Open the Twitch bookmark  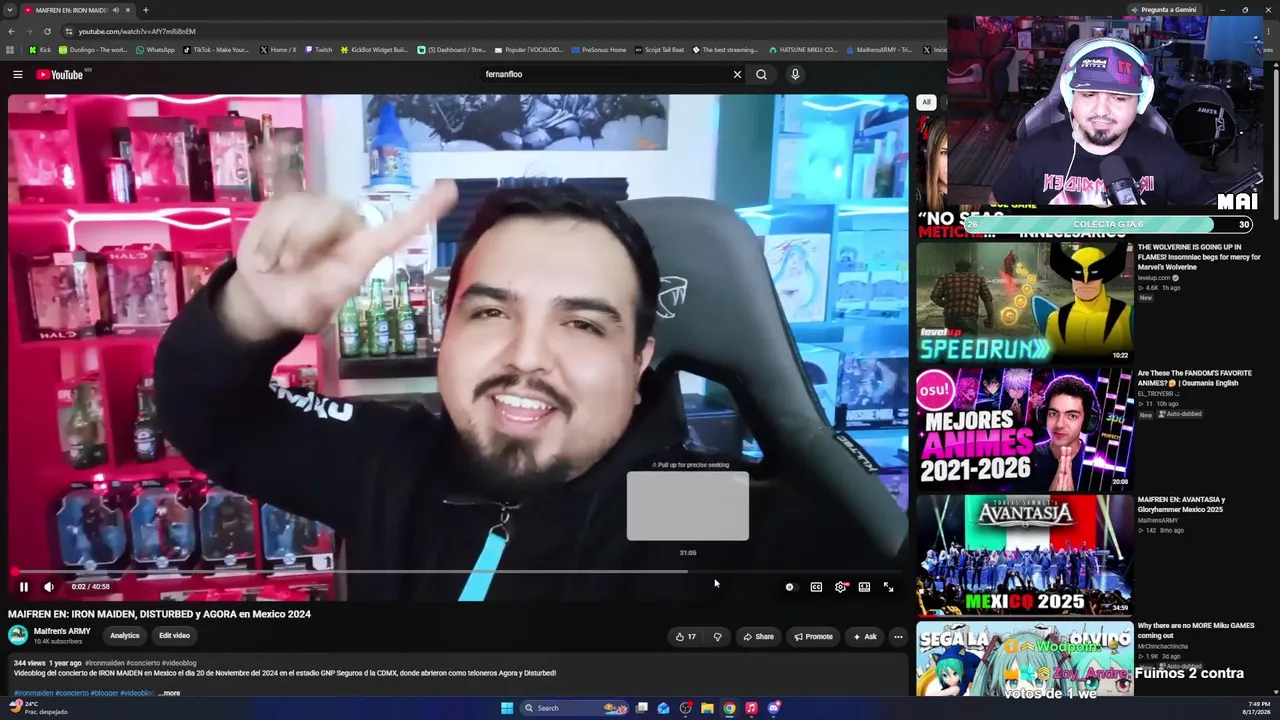tap(319, 50)
